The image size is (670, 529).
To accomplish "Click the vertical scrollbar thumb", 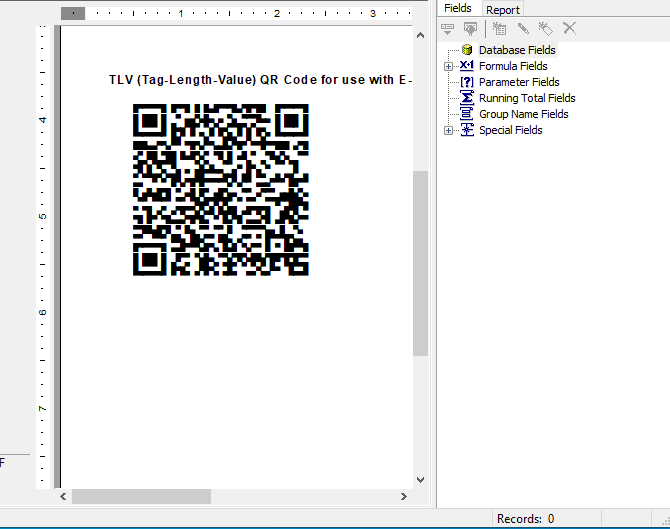I will point(420,263).
